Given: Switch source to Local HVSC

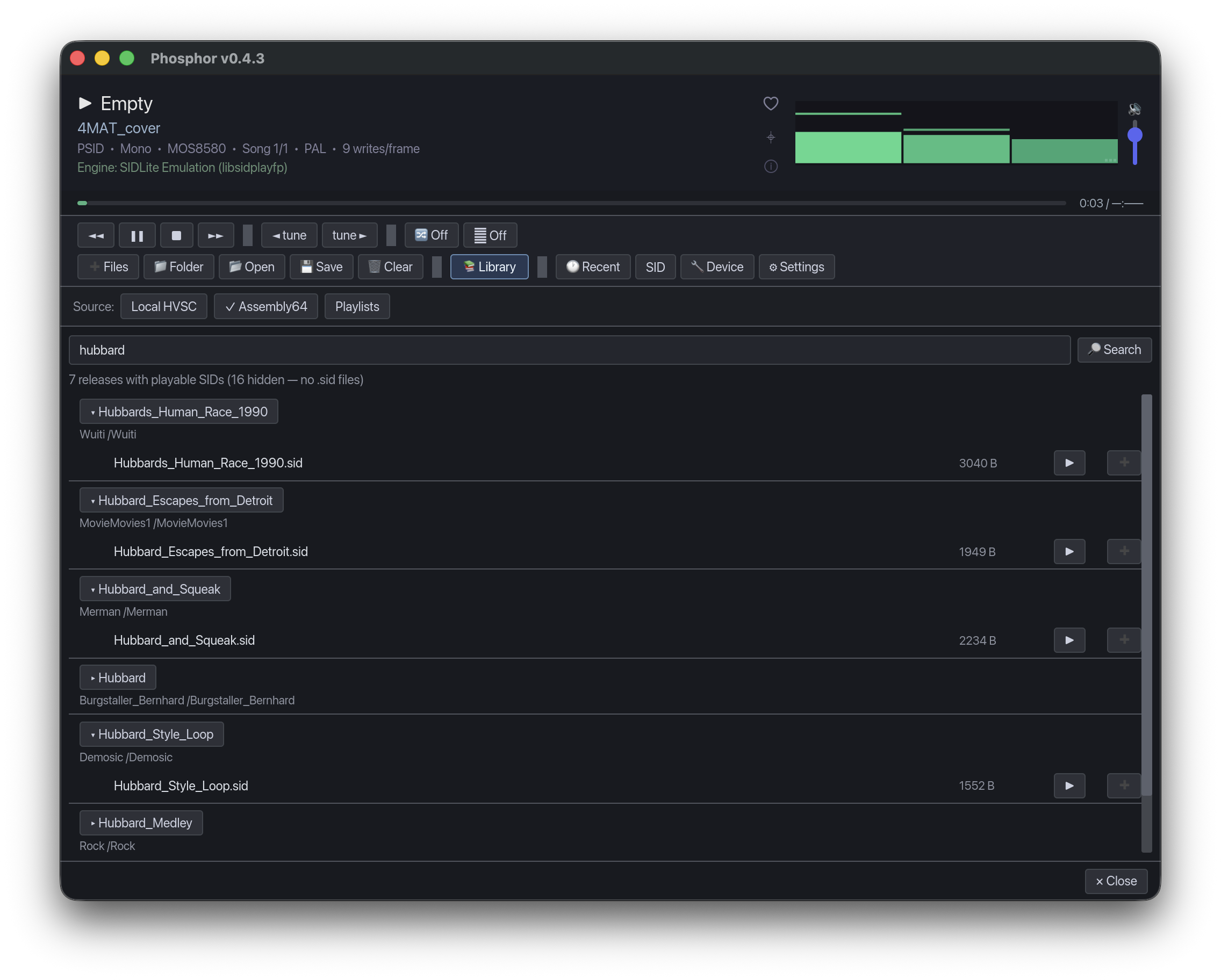Looking at the screenshot, I should point(164,306).
